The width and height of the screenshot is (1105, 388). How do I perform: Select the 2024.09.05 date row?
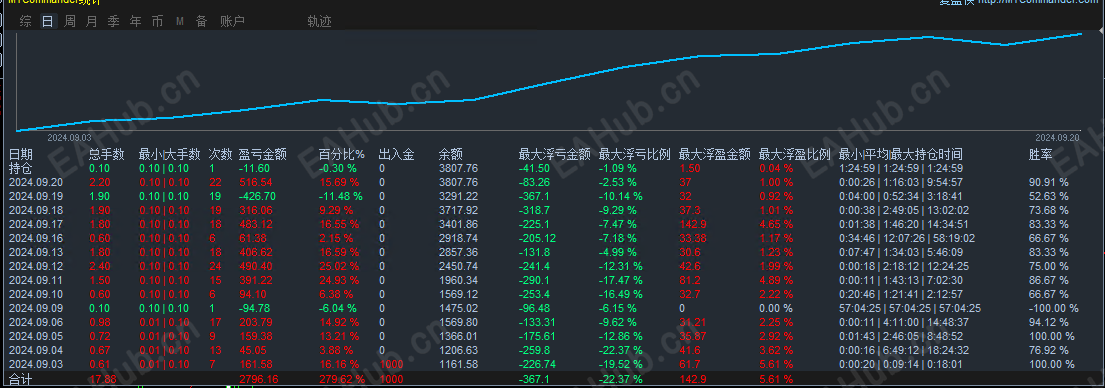pyautogui.click(x=35, y=336)
